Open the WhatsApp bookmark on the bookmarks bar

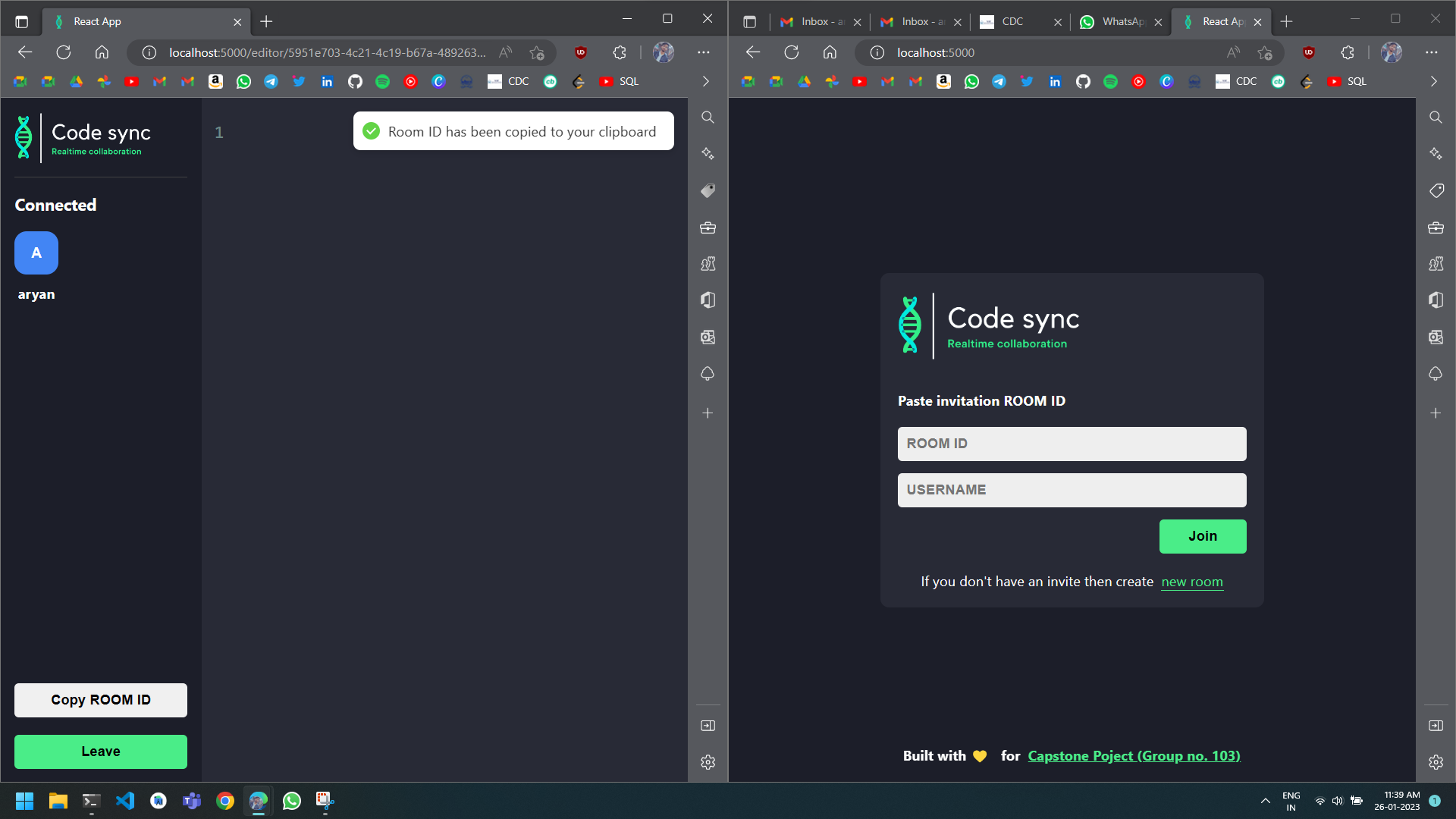click(243, 81)
